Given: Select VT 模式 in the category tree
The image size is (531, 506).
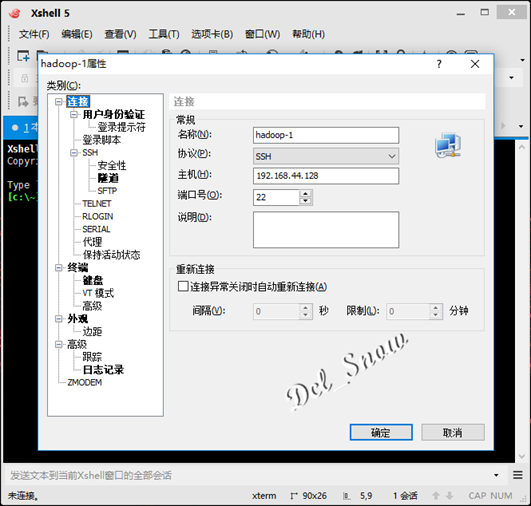Looking at the screenshot, I should [x=98, y=293].
